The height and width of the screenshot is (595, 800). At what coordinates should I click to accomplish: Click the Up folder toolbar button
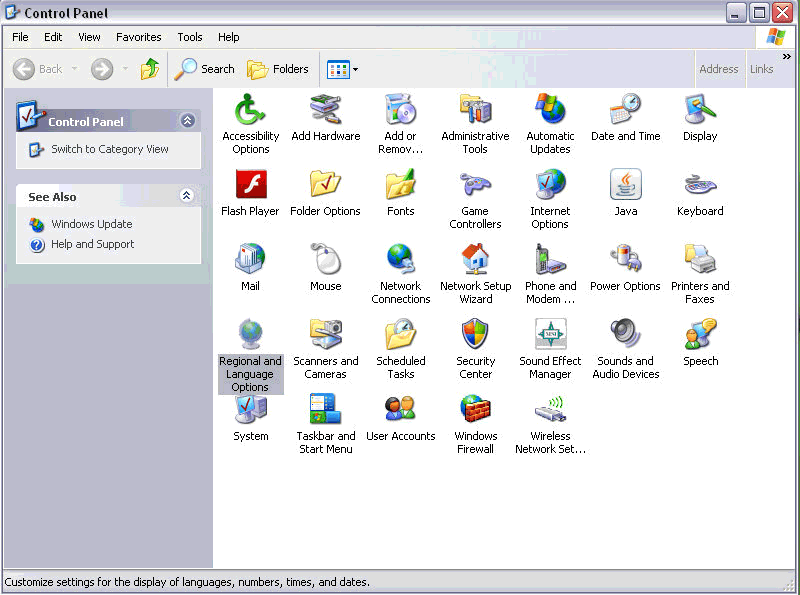pos(150,69)
